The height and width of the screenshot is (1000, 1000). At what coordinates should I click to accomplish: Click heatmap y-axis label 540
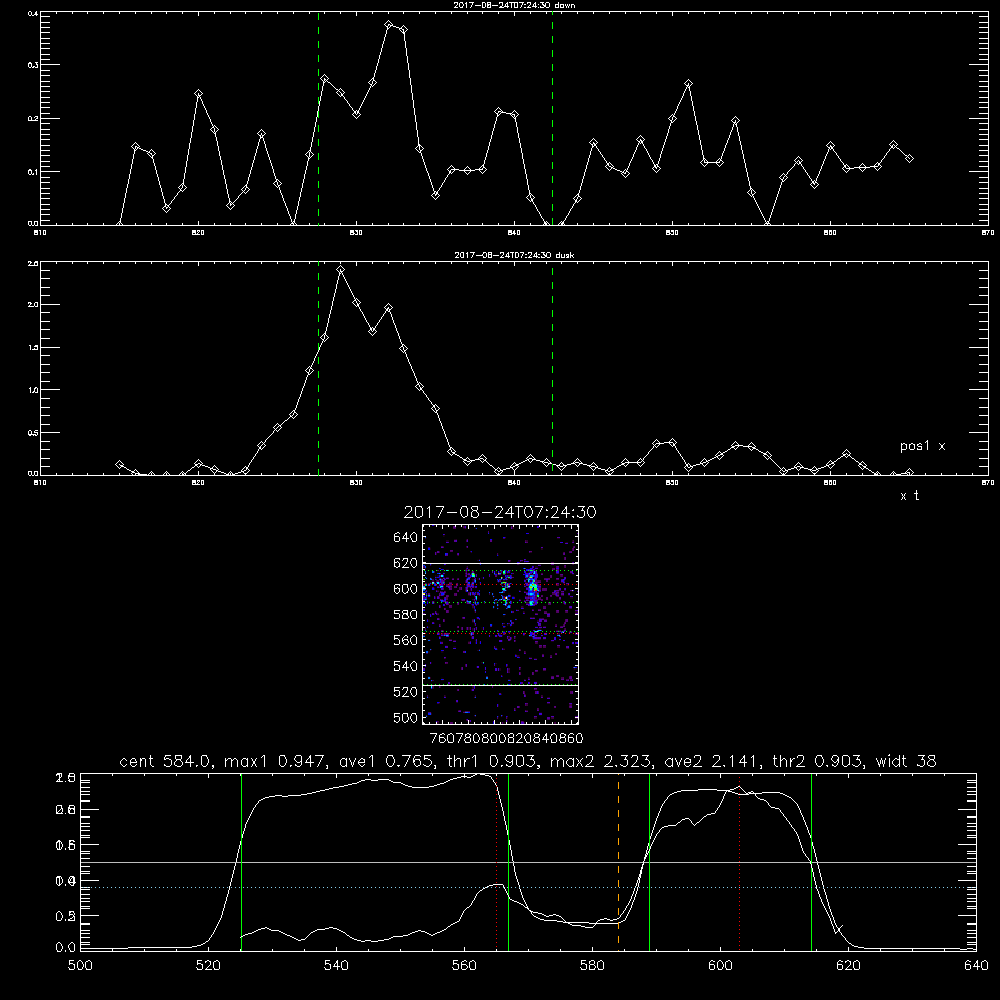406,666
